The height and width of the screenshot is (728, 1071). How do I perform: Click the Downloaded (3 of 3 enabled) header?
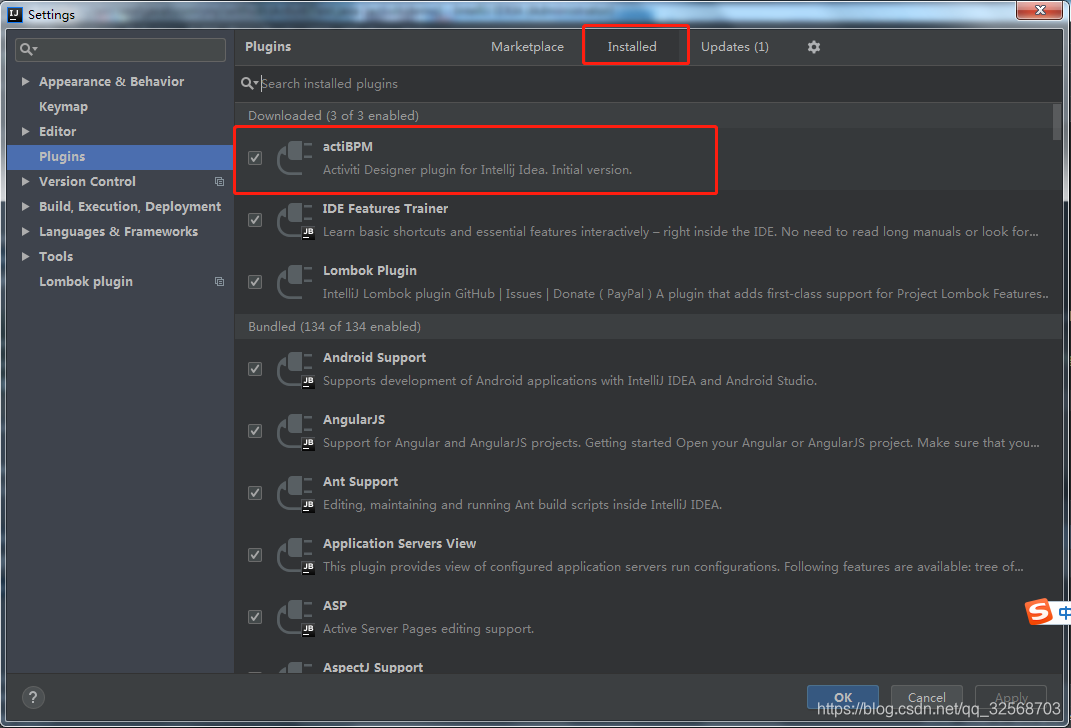[333, 115]
